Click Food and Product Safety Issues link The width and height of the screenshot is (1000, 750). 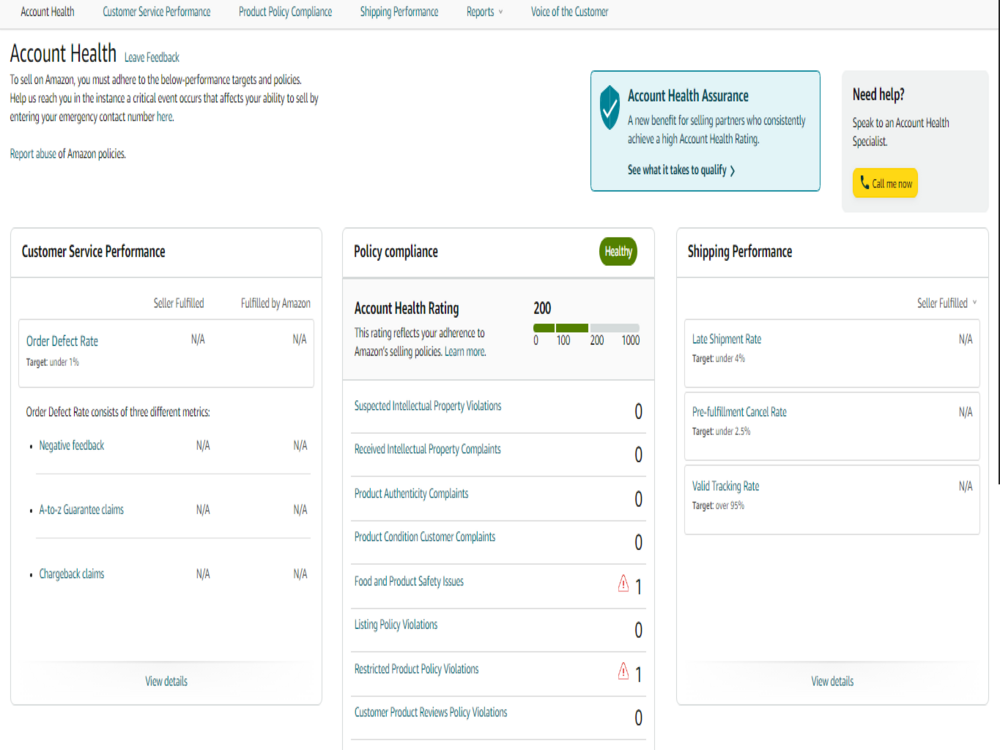tap(409, 581)
